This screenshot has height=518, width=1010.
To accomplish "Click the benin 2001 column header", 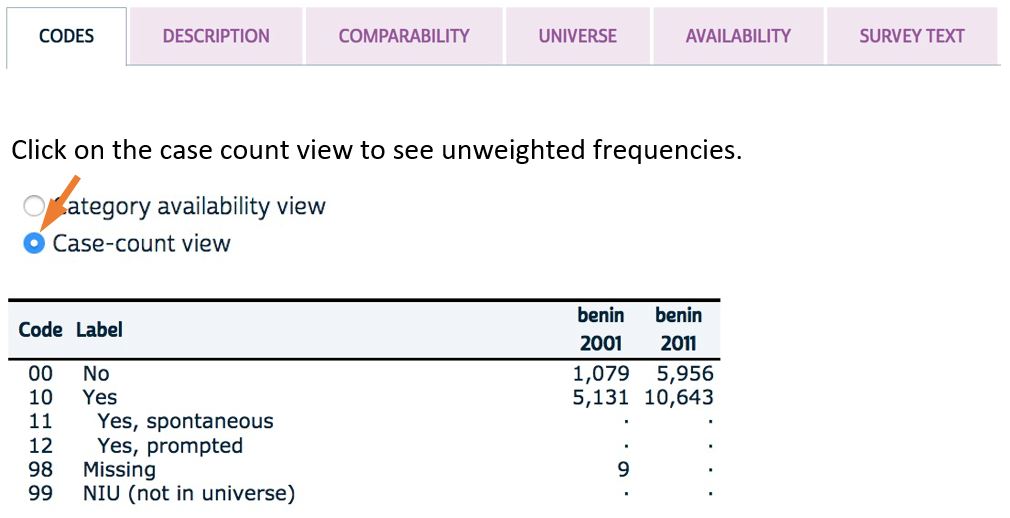I will click(600, 329).
